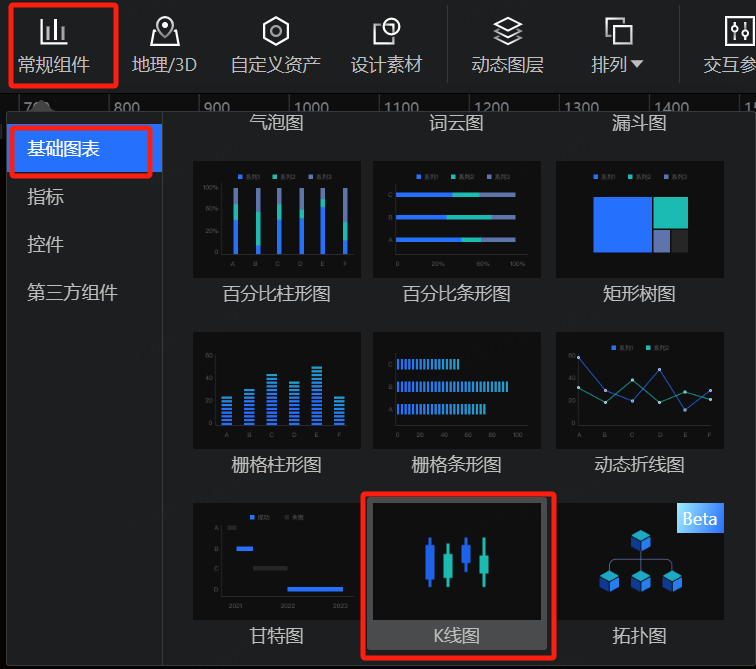This screenshot has width=756, height=669.
Task: Choose the 百分比条形图 chart thumbnail
Action: coord(456,220)
